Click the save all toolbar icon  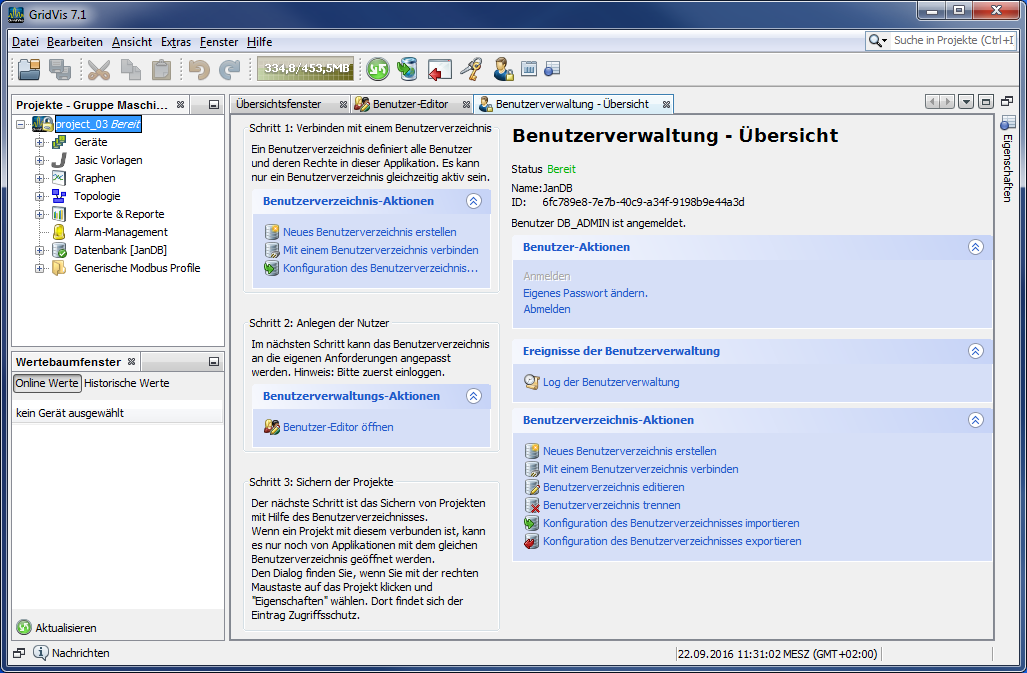pos(60,69)
